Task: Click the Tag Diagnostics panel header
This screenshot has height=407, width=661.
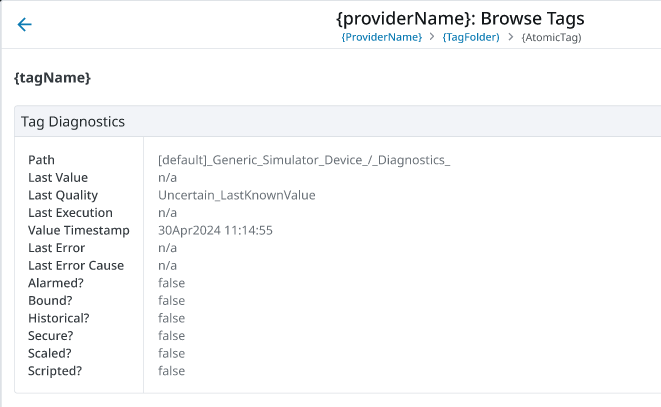Action: [x=337, y=121]
